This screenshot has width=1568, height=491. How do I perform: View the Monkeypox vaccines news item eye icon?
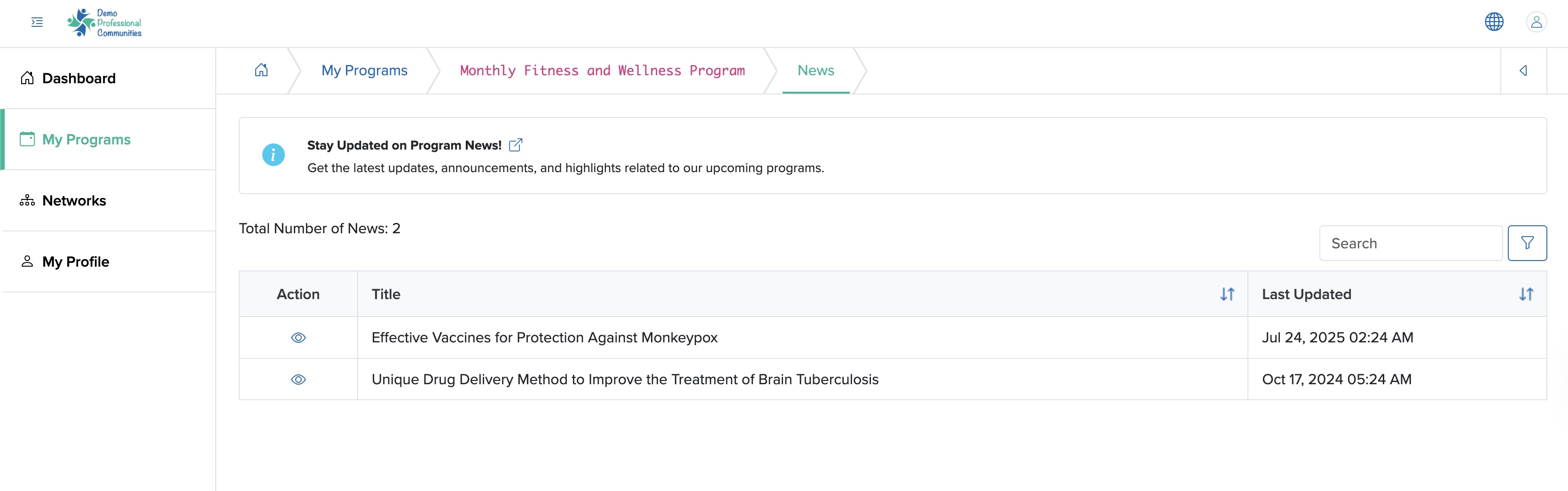point(298,338)
